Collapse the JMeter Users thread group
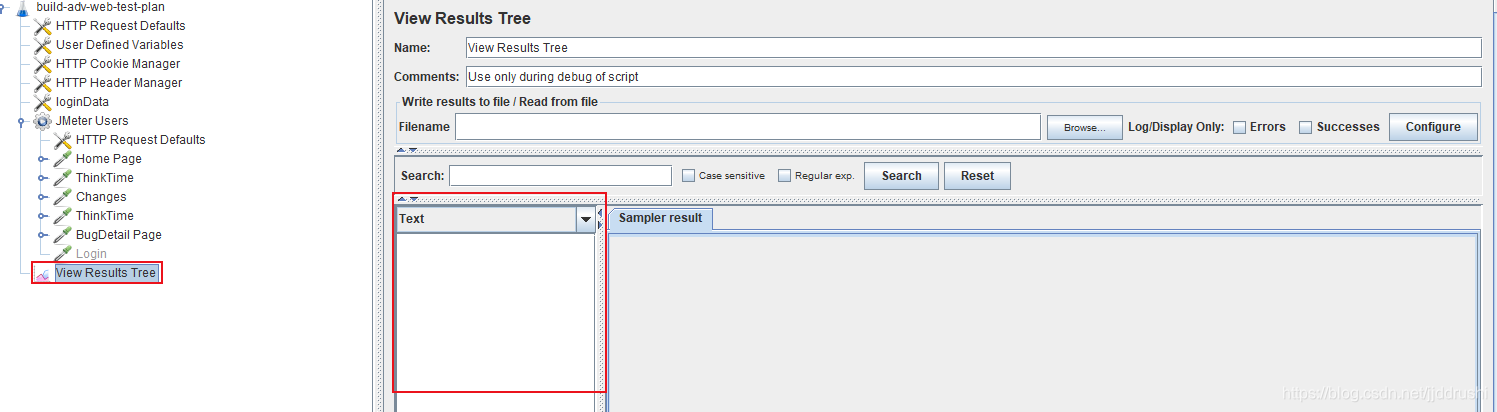The image size is (1497, 412). pos(22,121)
